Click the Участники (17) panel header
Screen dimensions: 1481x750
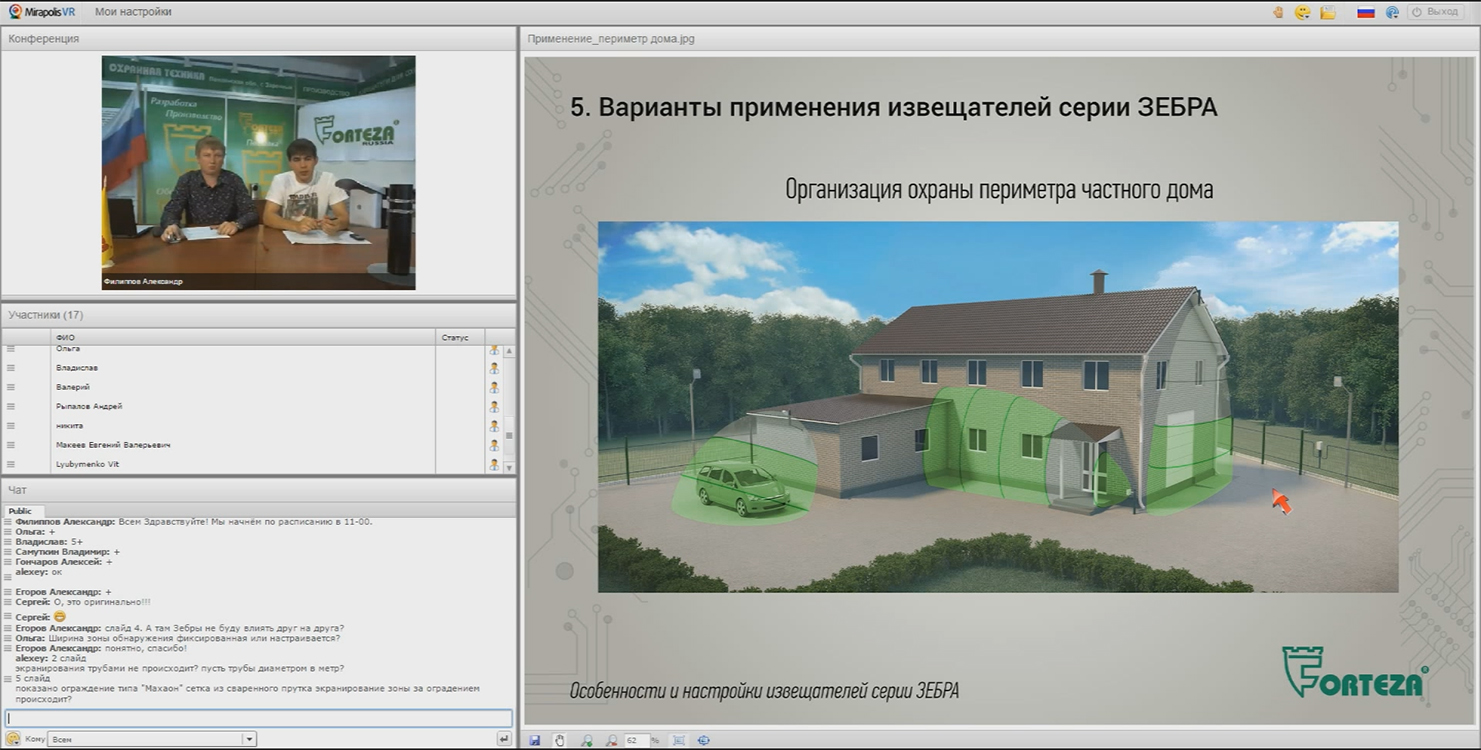click(x=258, y=315)
